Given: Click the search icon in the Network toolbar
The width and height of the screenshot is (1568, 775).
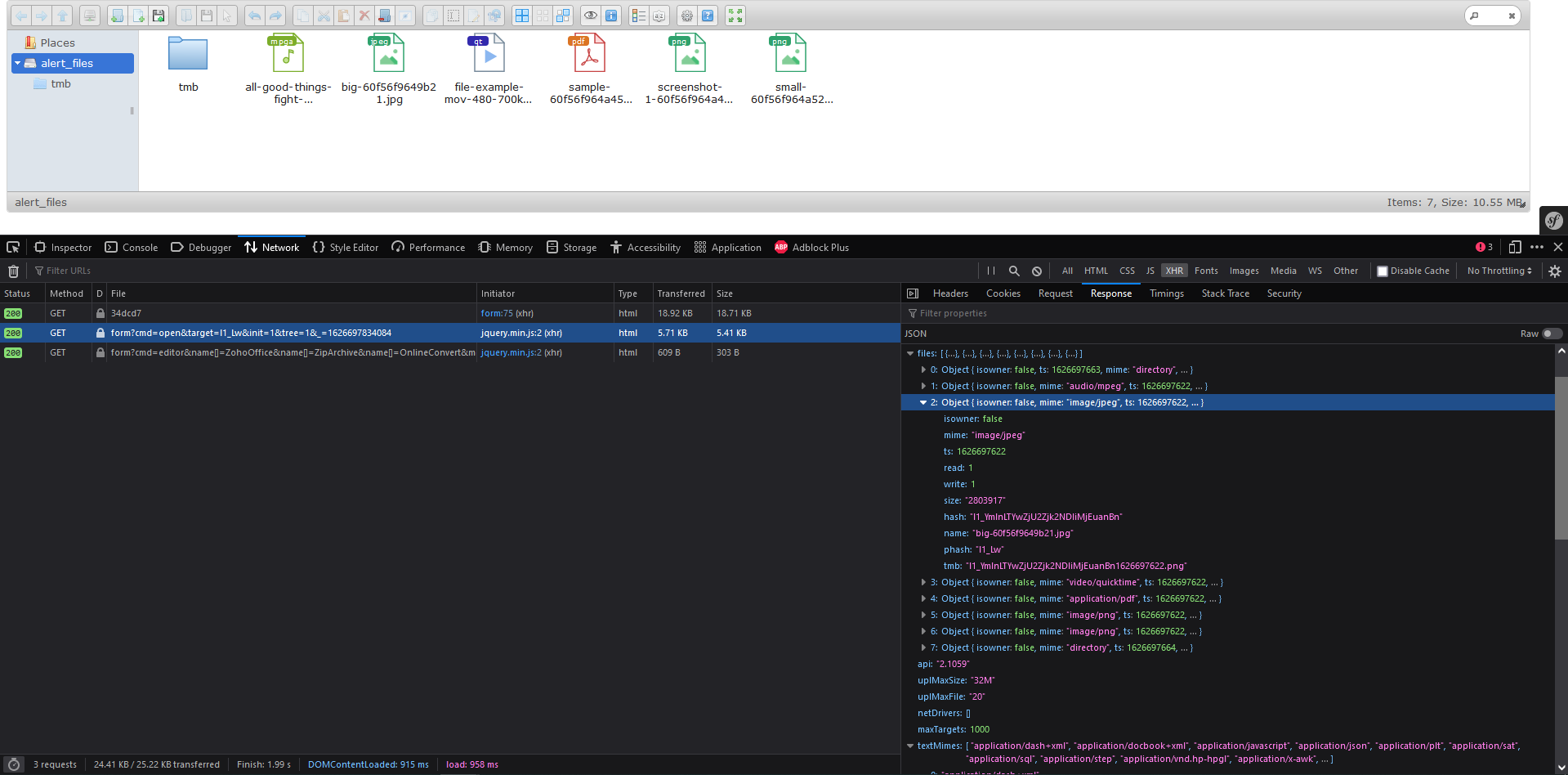Looking at the screenshot, I should pos(1014,271).
